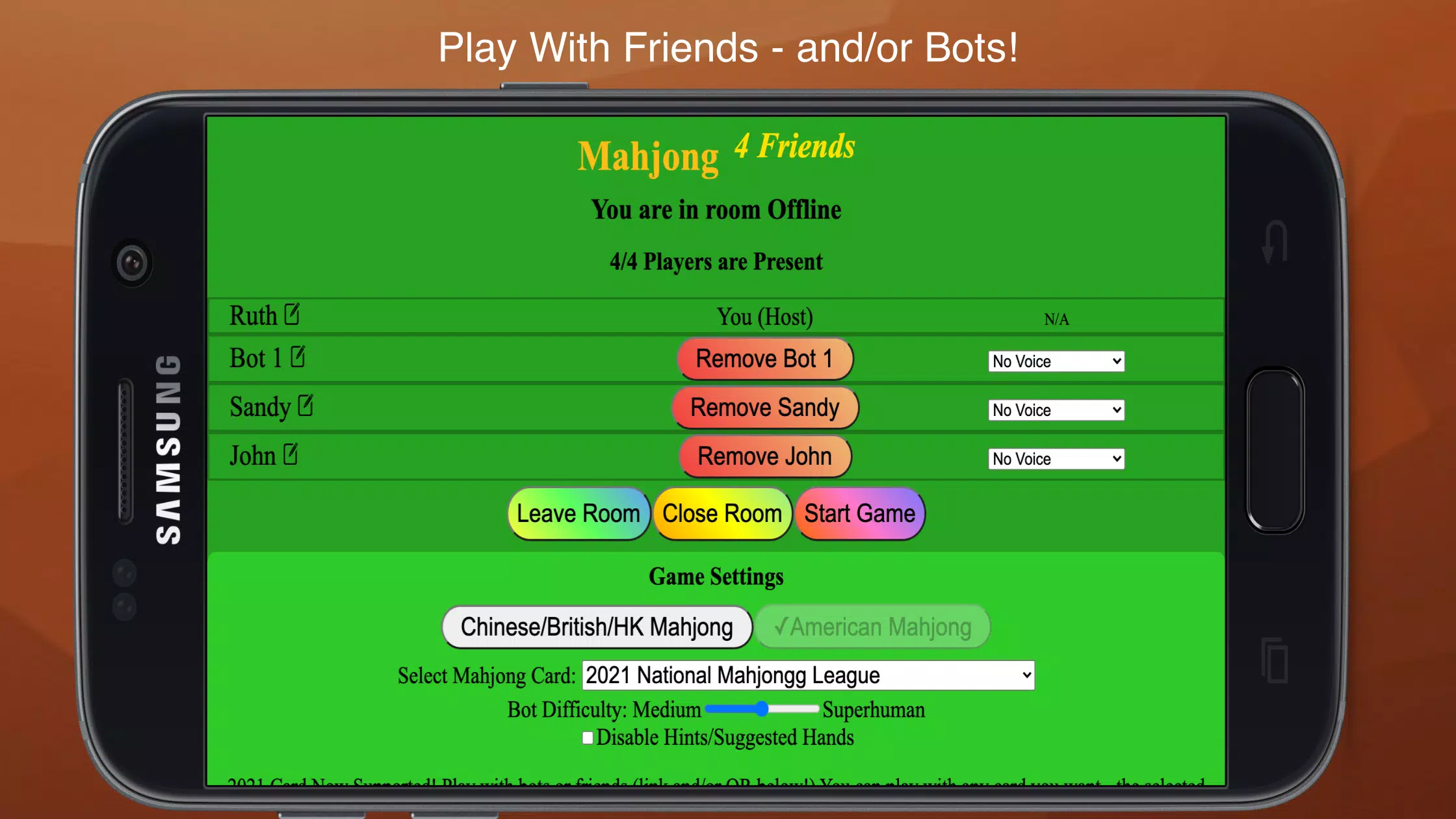This screenshot has height=819, width=1456.
Task: Click Remove Bot 1 button
Action: tap(764, 359)
